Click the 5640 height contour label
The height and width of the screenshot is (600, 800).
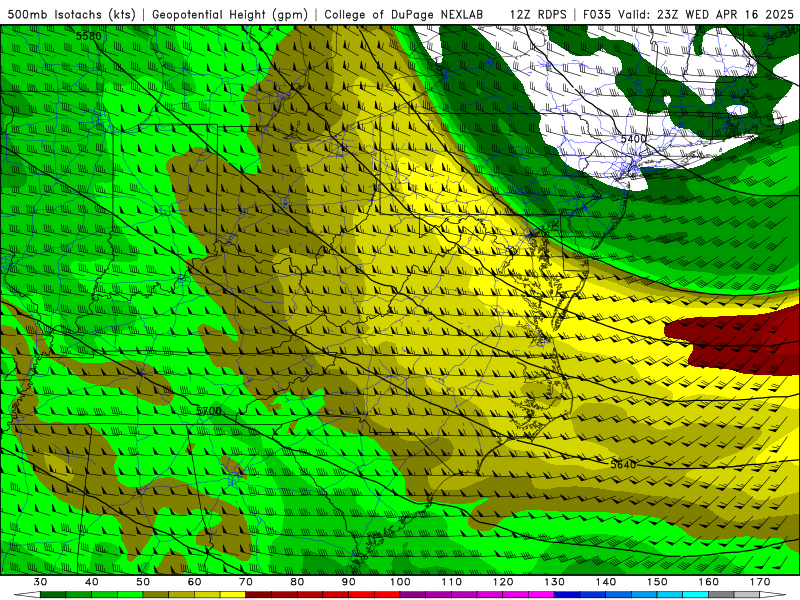[623, 464]
